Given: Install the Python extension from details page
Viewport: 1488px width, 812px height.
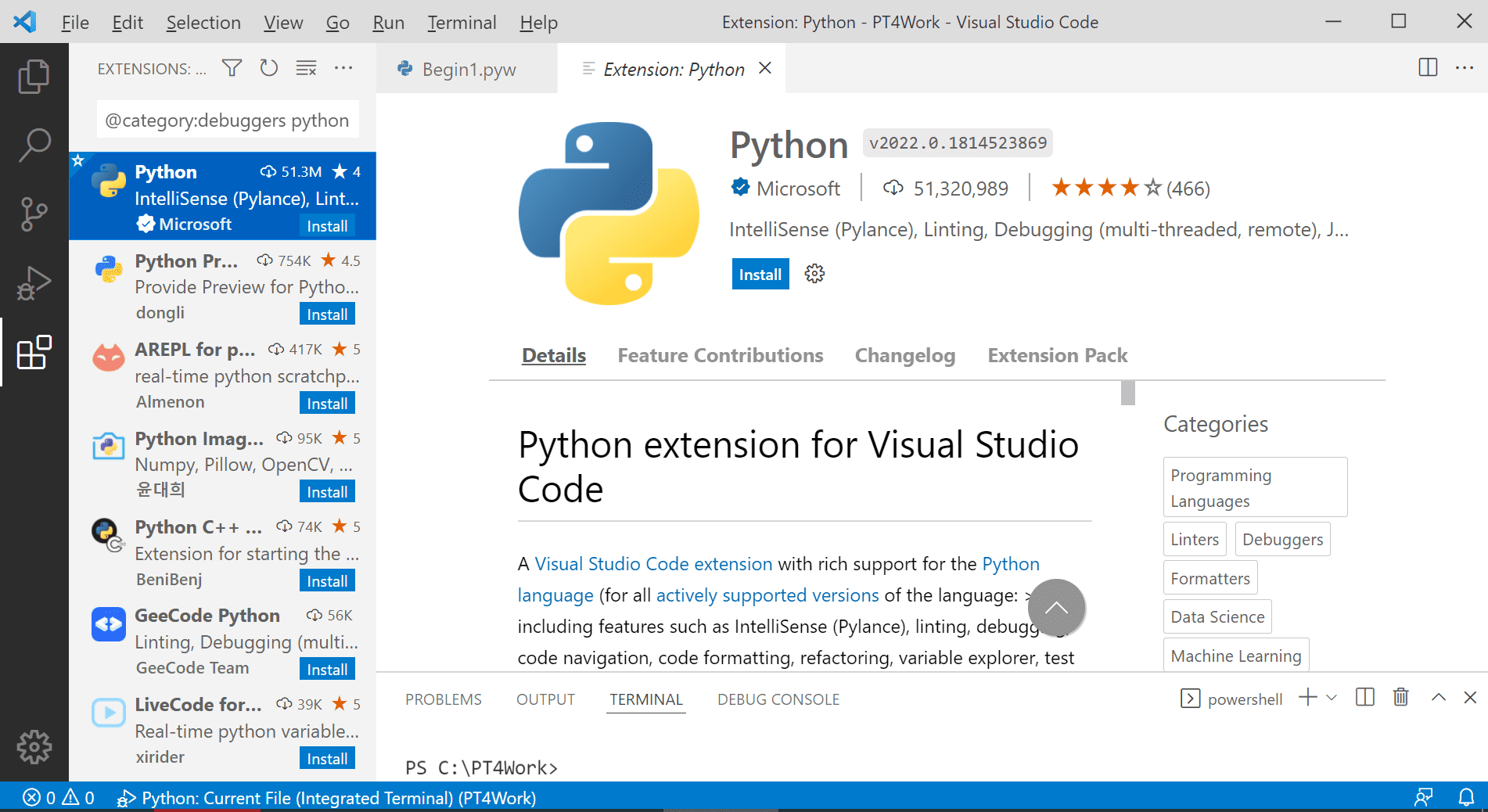Looking at the screenshot, I should (760, 274).
